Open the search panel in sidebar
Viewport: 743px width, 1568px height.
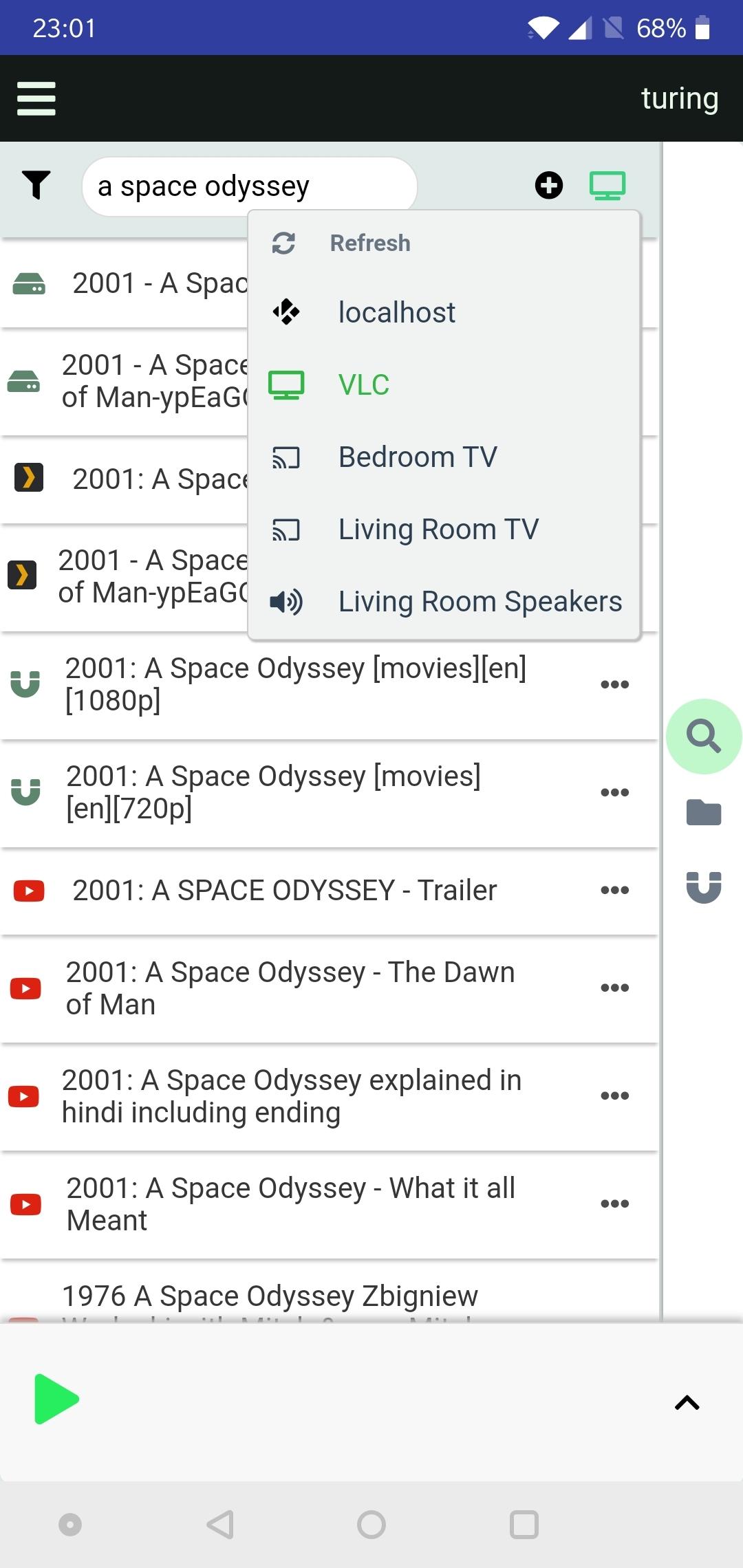703,737
